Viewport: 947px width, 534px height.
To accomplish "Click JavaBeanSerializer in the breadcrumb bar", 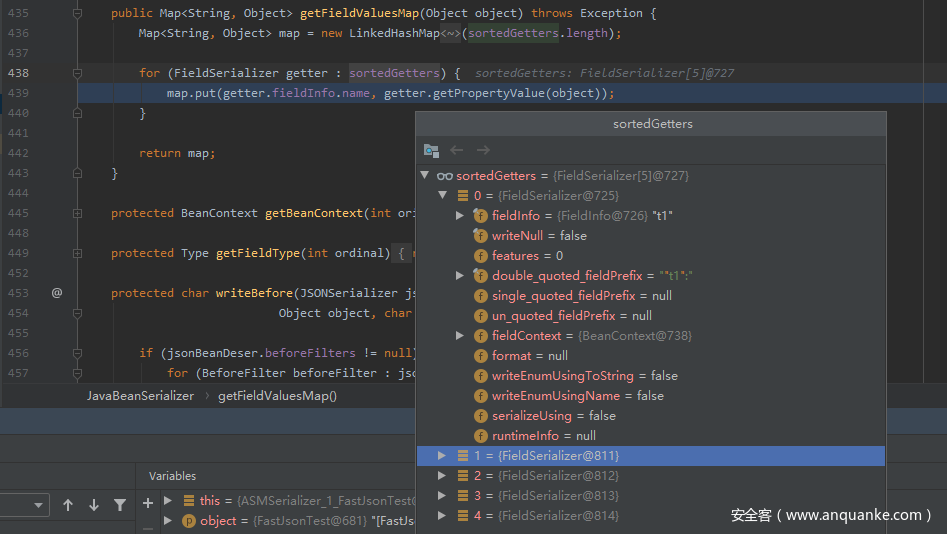I will point(140,396).
